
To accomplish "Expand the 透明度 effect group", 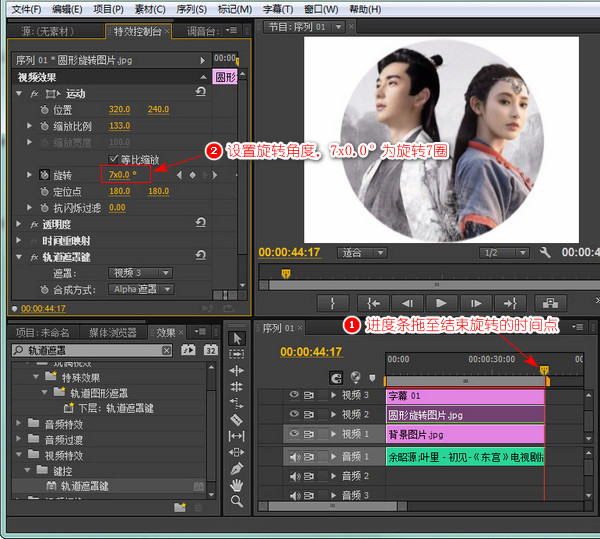I will click(x=19, y=224).
